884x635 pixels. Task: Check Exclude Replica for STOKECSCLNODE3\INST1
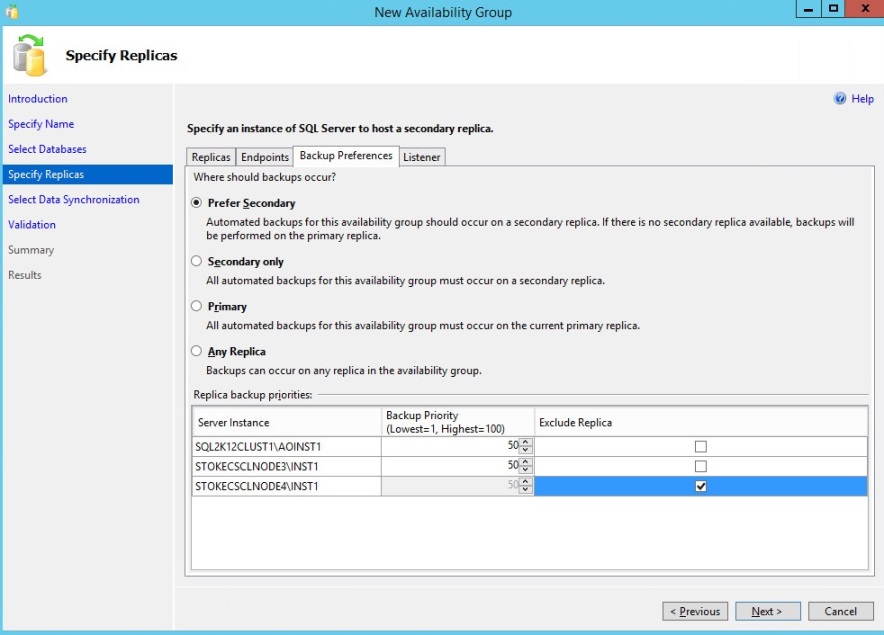pyautogui.click(x=700, y=466)
